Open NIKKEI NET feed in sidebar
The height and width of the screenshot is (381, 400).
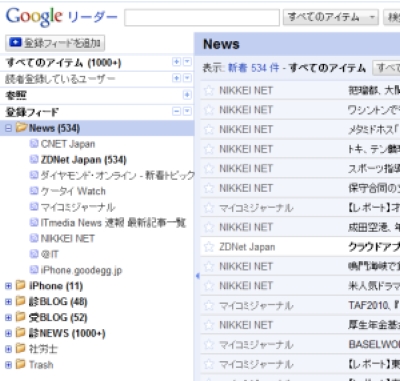68,239
